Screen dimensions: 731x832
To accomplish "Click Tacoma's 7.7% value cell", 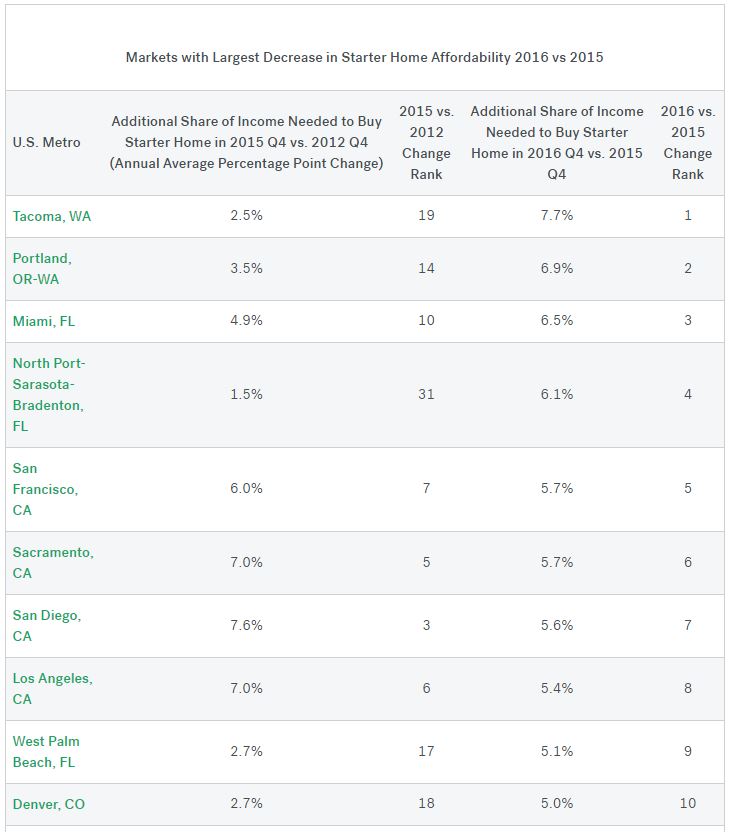I will pyautogui.click(x=557, y=215).
